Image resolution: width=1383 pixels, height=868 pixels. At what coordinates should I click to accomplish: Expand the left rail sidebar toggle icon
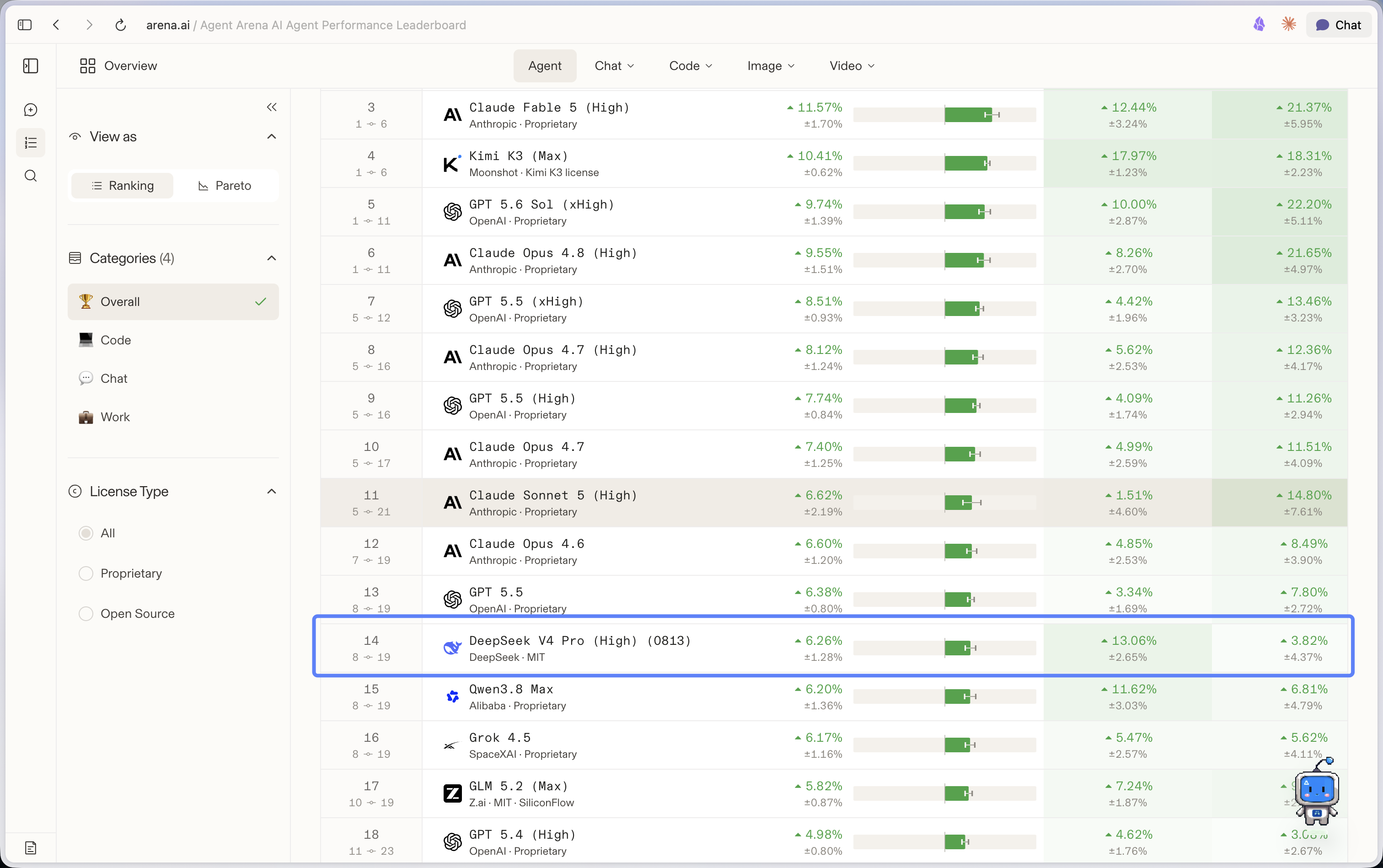31,66
